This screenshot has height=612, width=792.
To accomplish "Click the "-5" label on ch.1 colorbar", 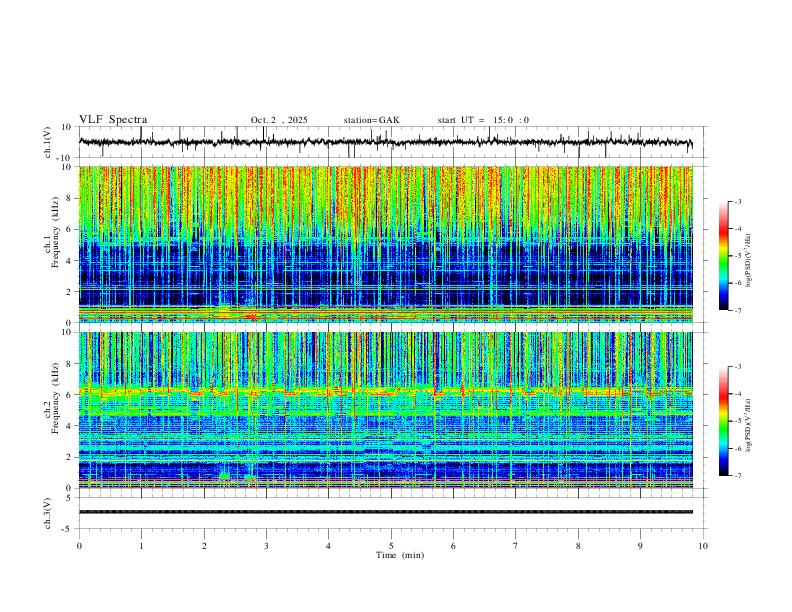I will point(737,256).
